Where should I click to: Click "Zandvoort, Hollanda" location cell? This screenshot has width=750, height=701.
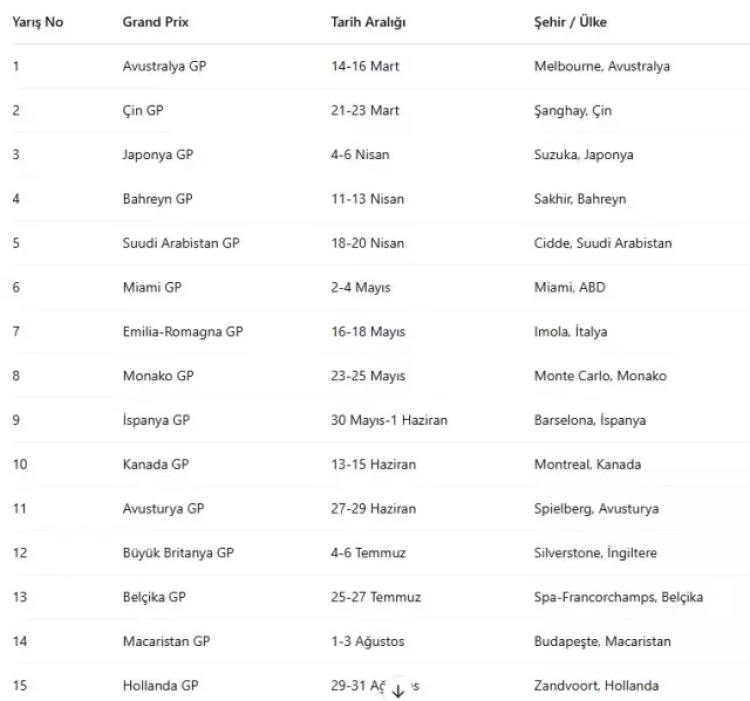click(596, 685)
